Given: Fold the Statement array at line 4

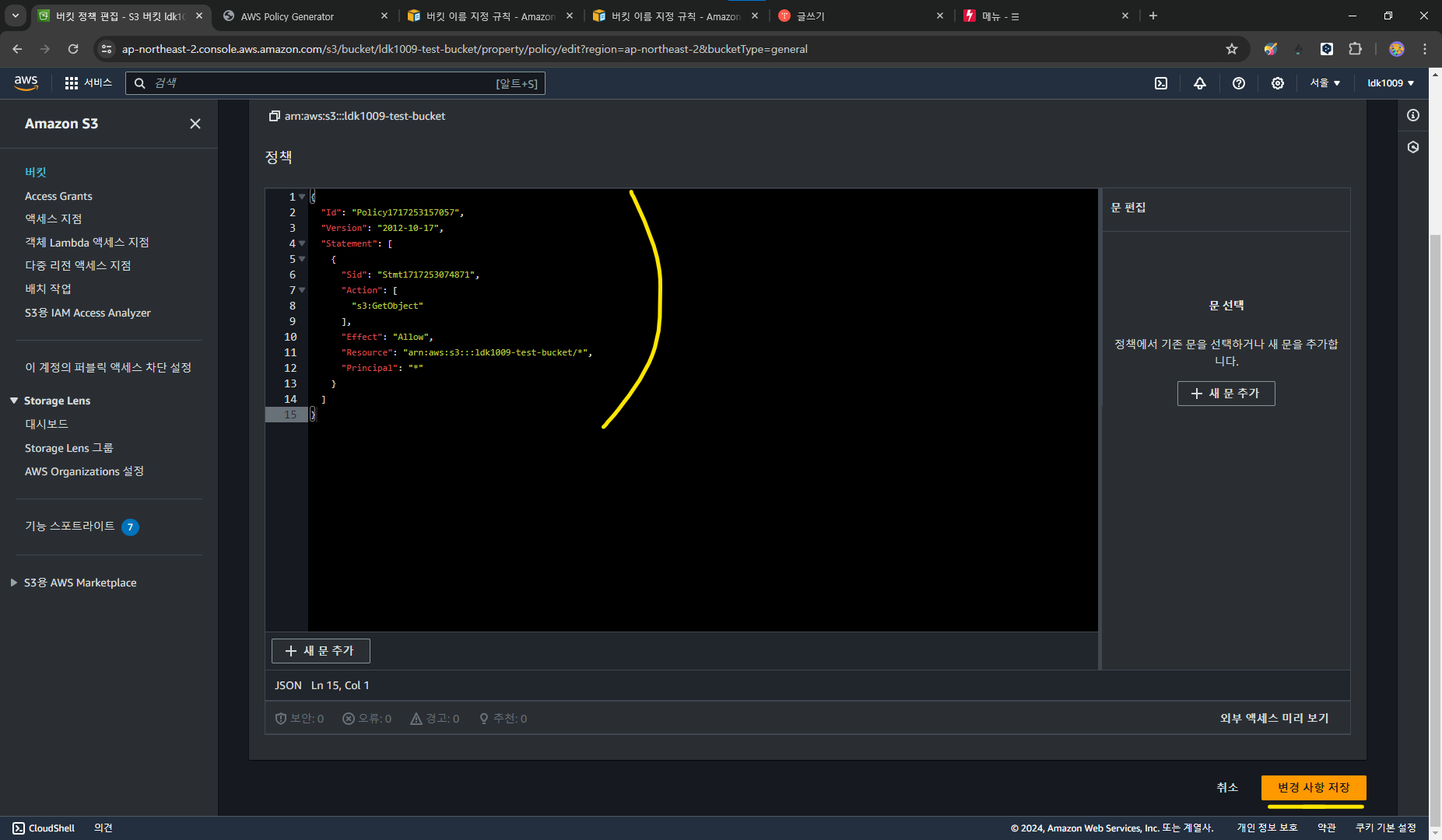Looking at the screenshot, I should [302, 243].
